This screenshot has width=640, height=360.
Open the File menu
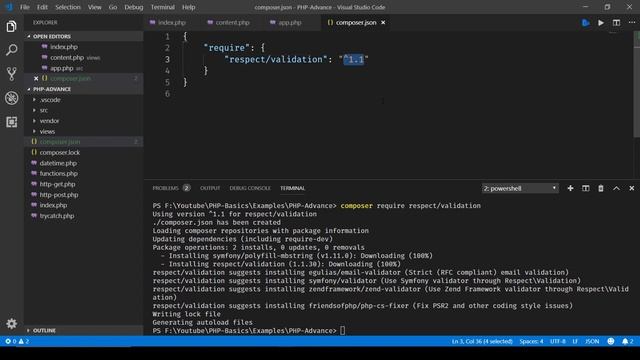tap(25, 7)
